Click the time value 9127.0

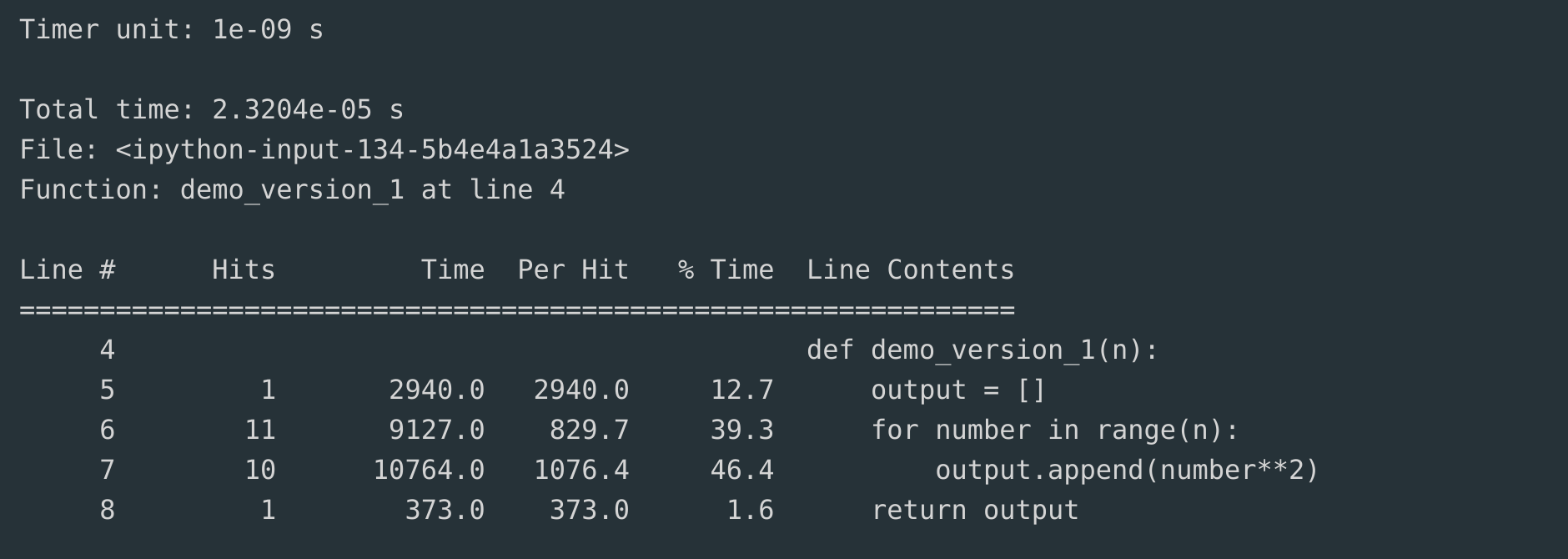pyautogui.click(x=436, y=431)
